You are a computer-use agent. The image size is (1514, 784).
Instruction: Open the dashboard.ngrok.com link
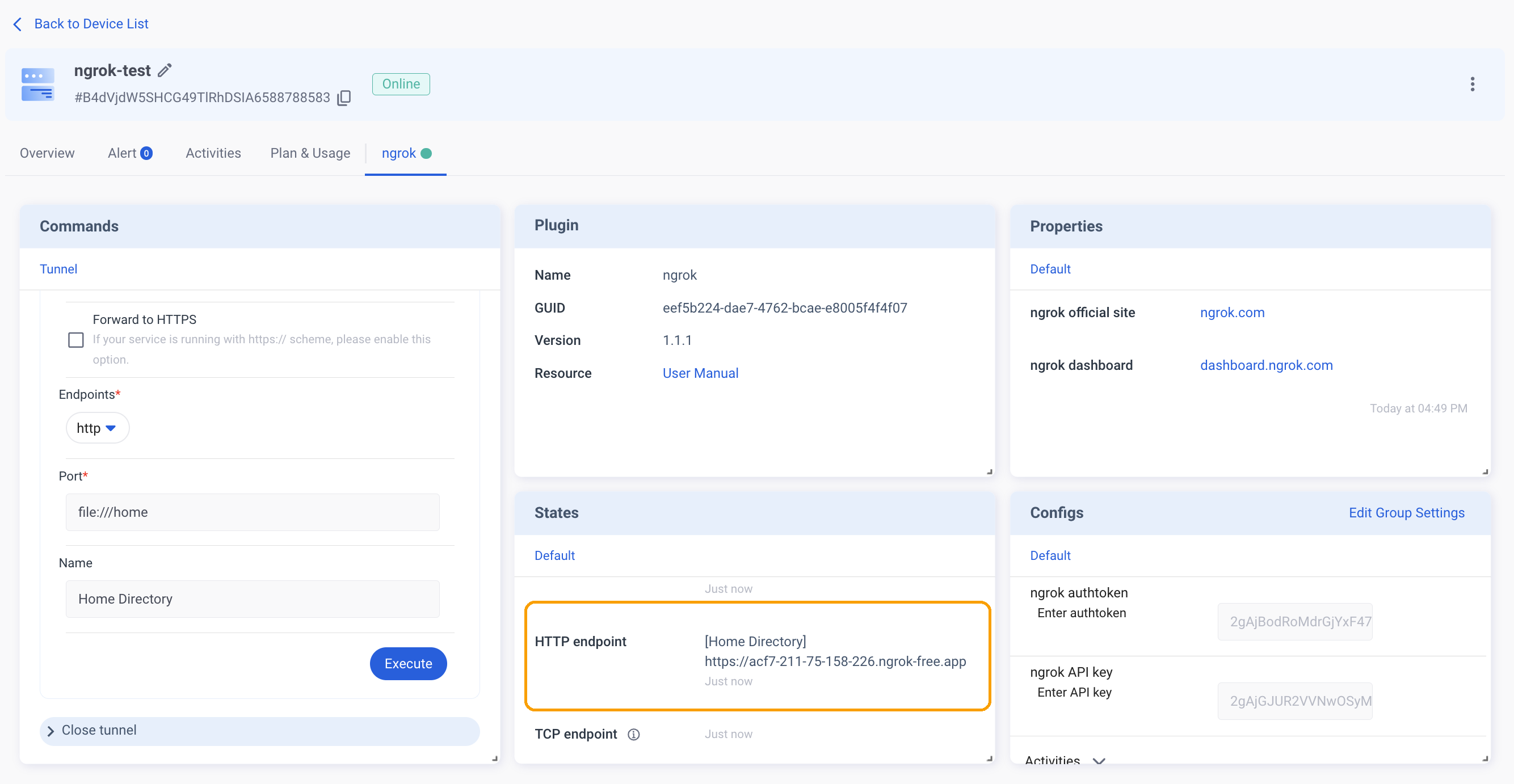pos(1266,365)
